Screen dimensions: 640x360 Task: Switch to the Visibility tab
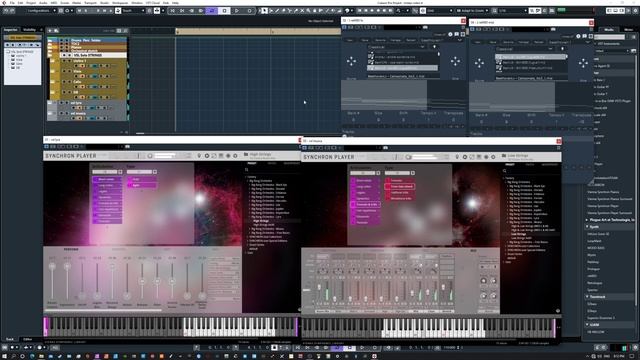29,30
